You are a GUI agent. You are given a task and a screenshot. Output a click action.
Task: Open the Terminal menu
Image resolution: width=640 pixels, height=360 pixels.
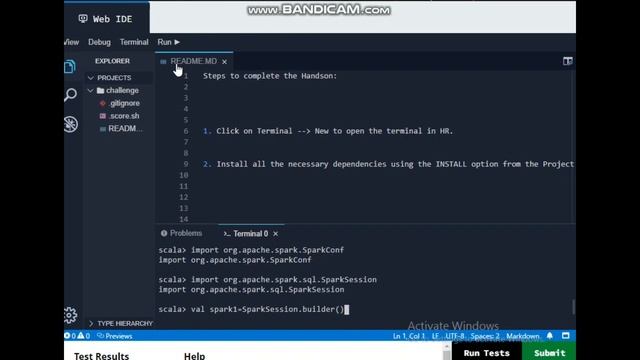tap(134, 42)
